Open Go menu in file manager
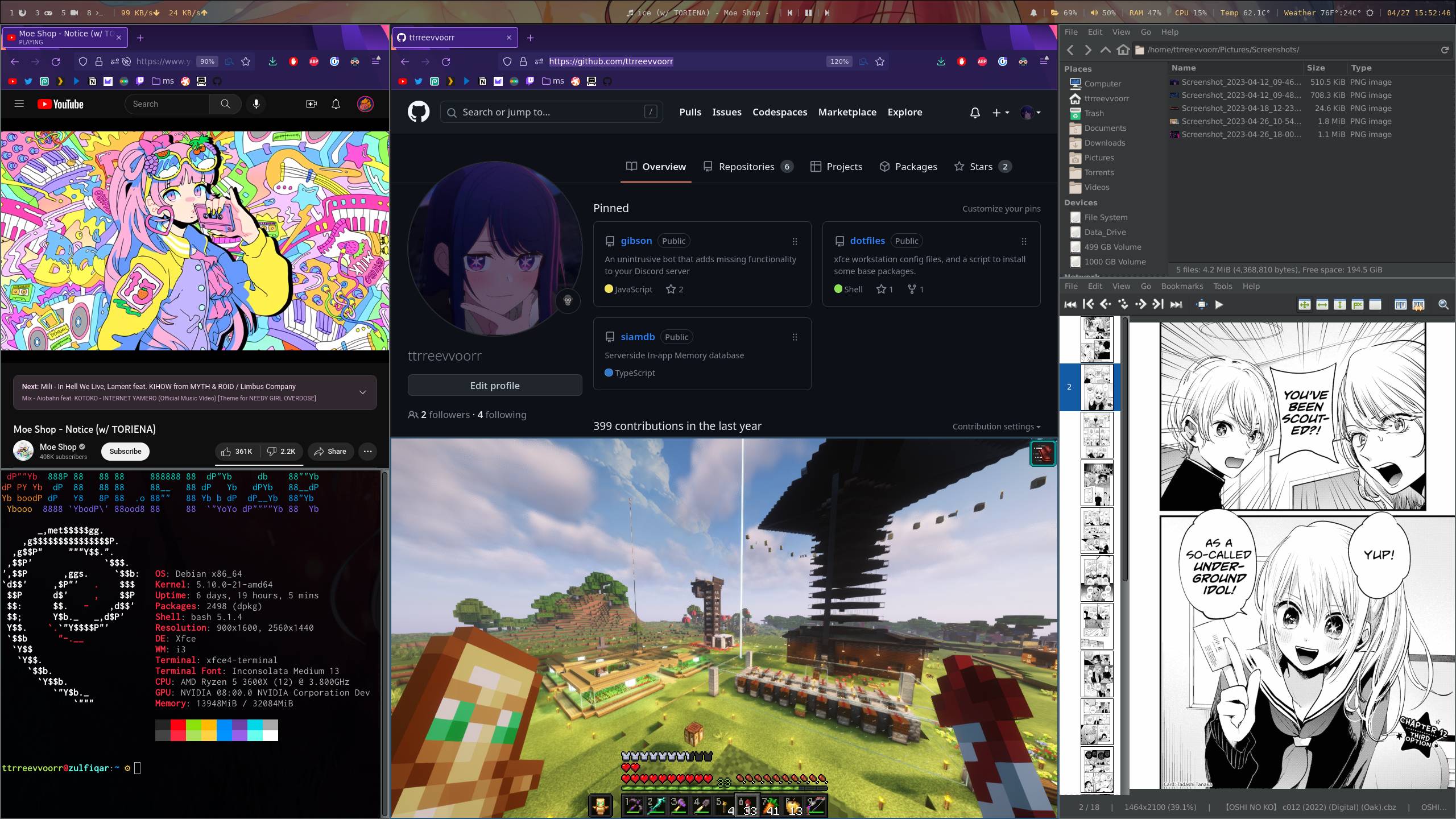The image size is (1456, 819). [x=1145, y=32]
